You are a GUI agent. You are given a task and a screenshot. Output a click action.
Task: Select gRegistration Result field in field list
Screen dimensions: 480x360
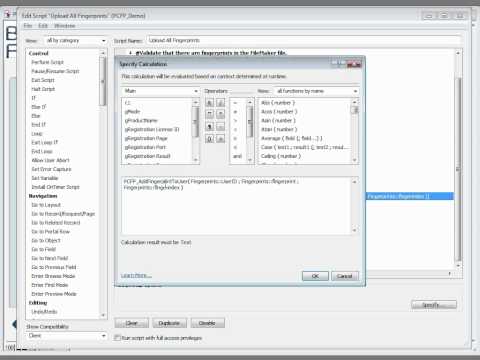coord(147,156)
